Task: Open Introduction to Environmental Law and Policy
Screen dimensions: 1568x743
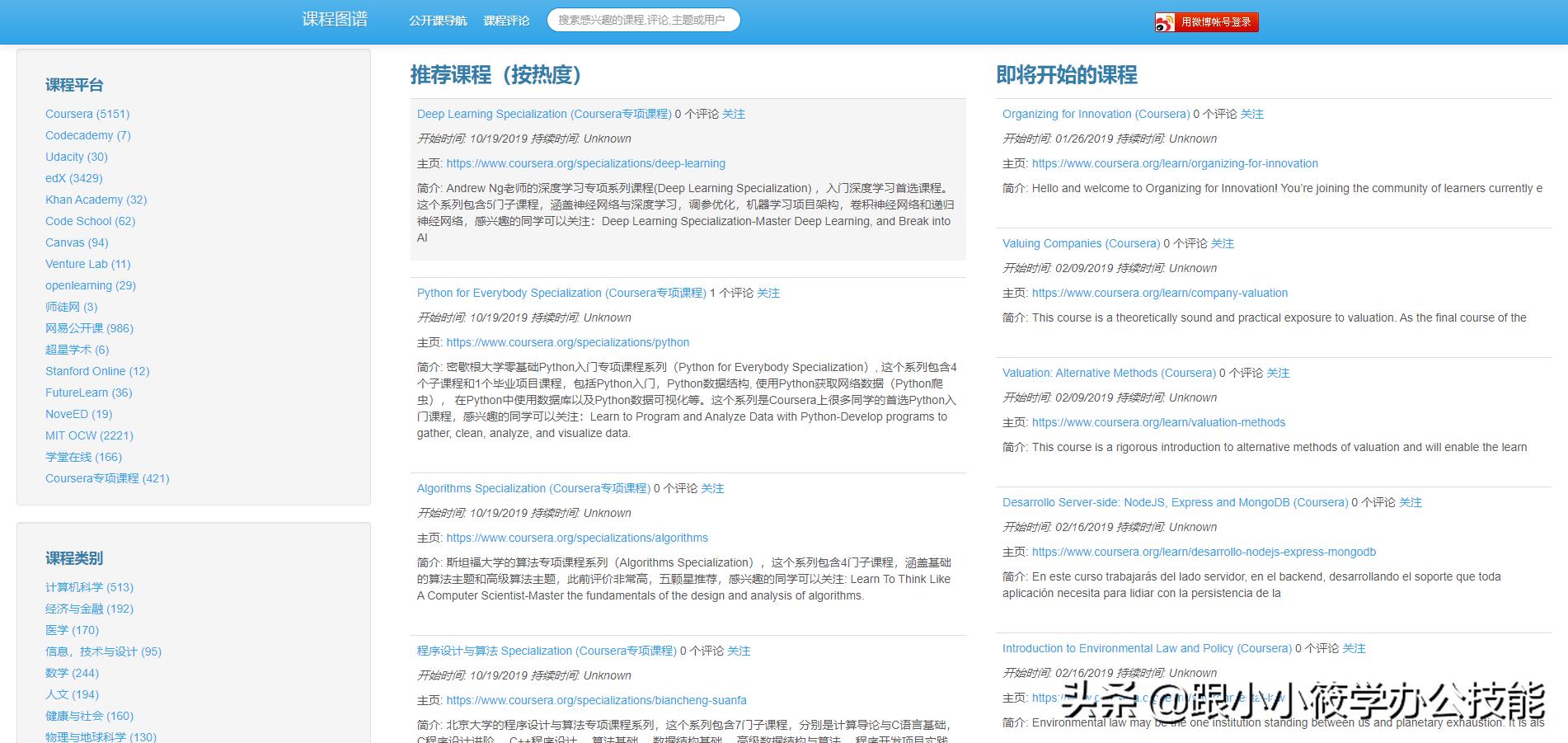Action: pos(1146,648)
